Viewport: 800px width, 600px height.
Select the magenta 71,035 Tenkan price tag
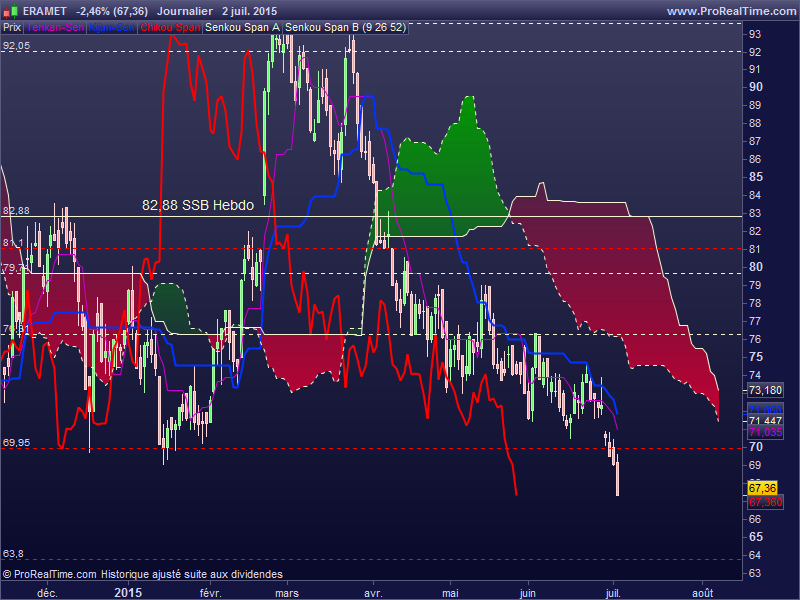(765, 433)
